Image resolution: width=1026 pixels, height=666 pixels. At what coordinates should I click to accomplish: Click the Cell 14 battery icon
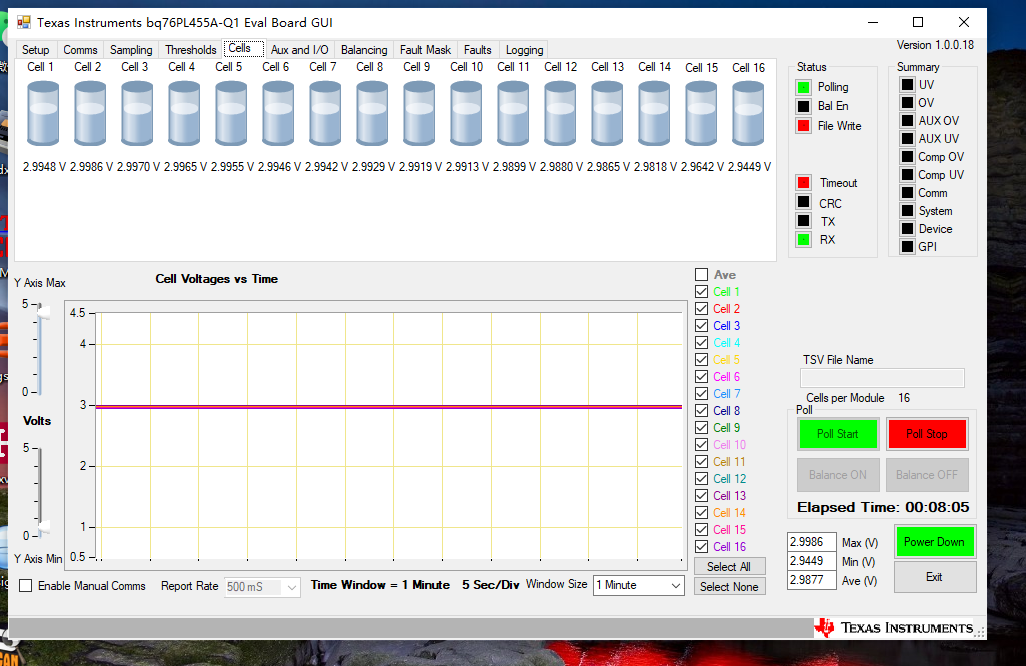[x=654, y=113]
